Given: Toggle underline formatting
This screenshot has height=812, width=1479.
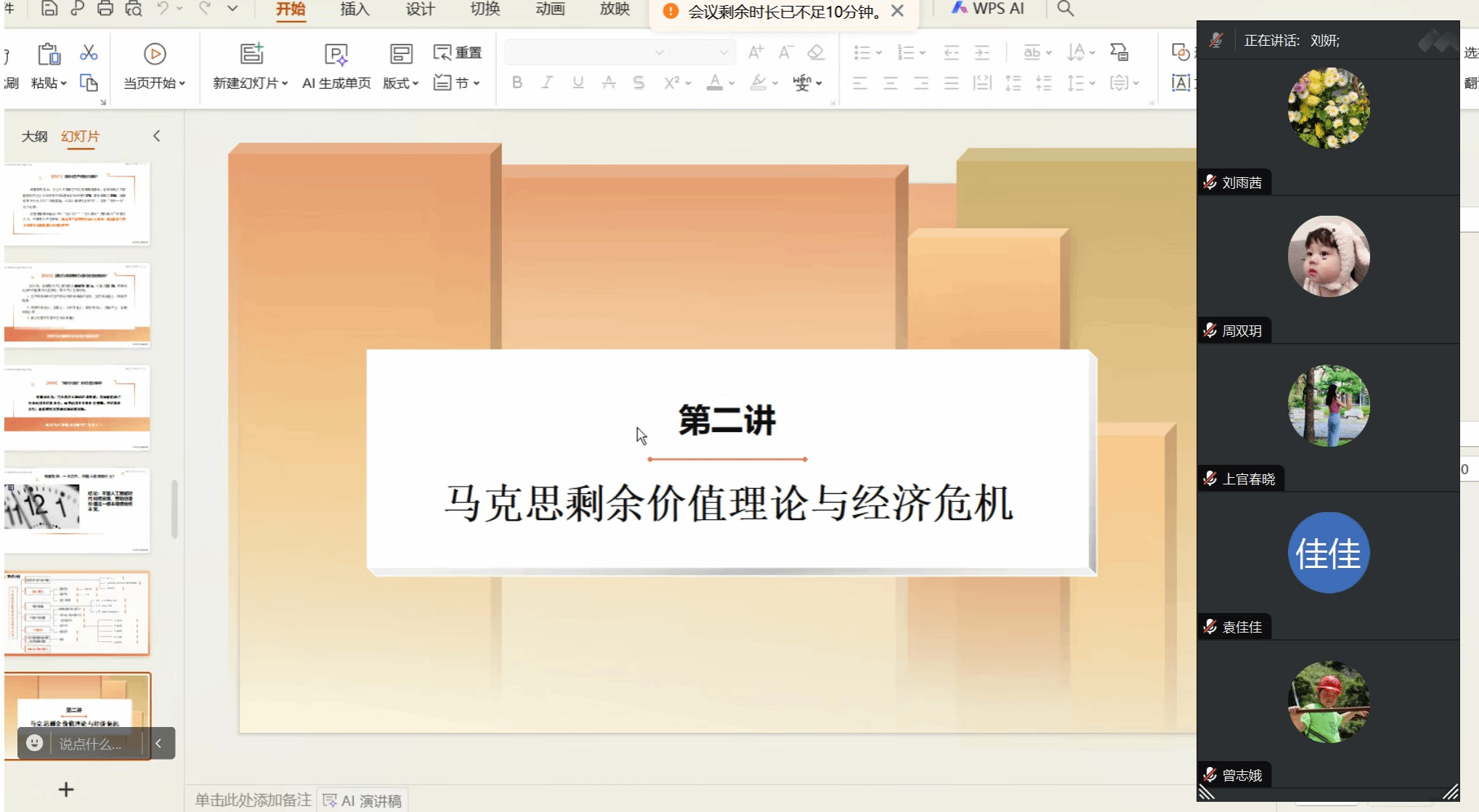Looking at the screenshot, I should coord(578,83).
